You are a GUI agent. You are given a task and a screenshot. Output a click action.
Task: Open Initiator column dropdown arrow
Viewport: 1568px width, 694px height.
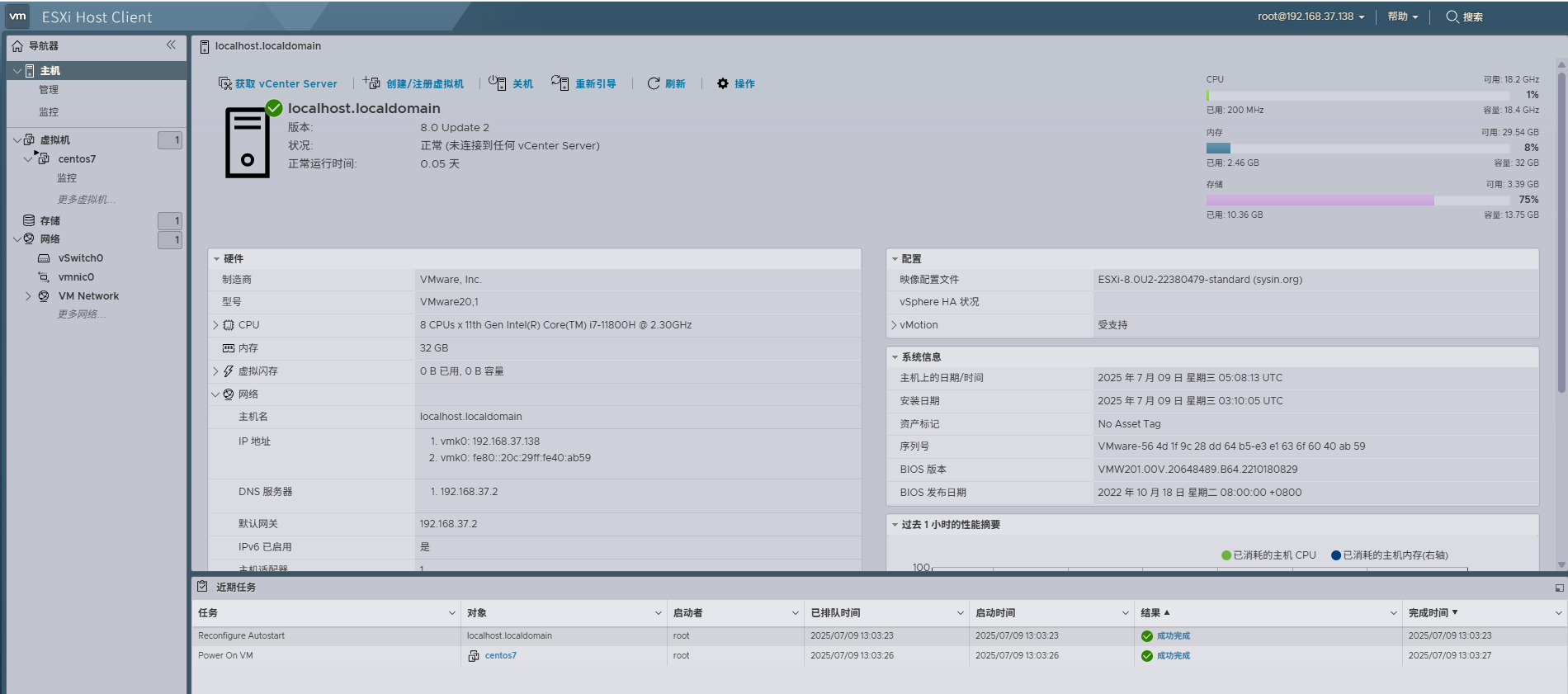pos(796,613)
